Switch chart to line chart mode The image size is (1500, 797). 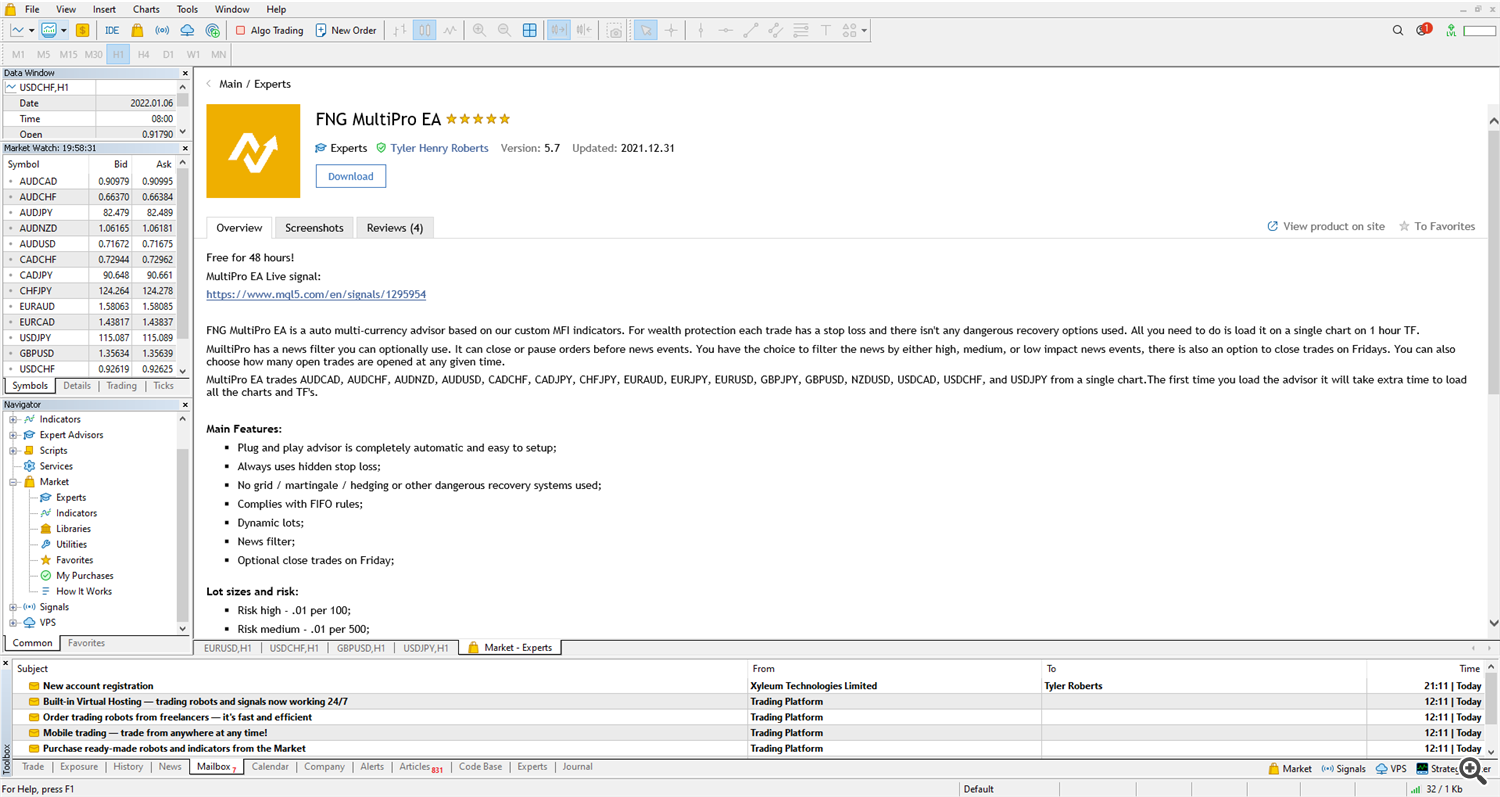click(x=450, y=30)
